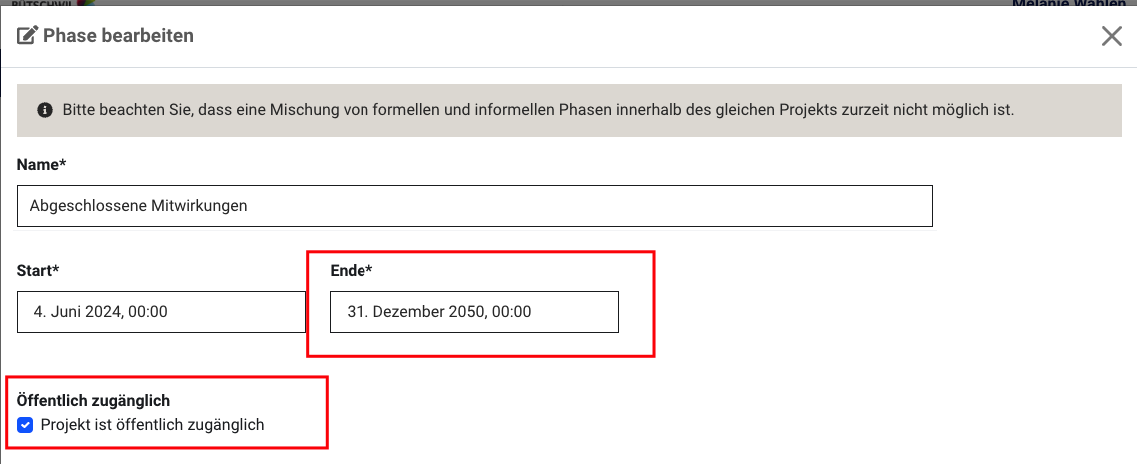Open the Ende date picker field
The width and height of the screenshot is (1137, 464).
pos(474,312)
